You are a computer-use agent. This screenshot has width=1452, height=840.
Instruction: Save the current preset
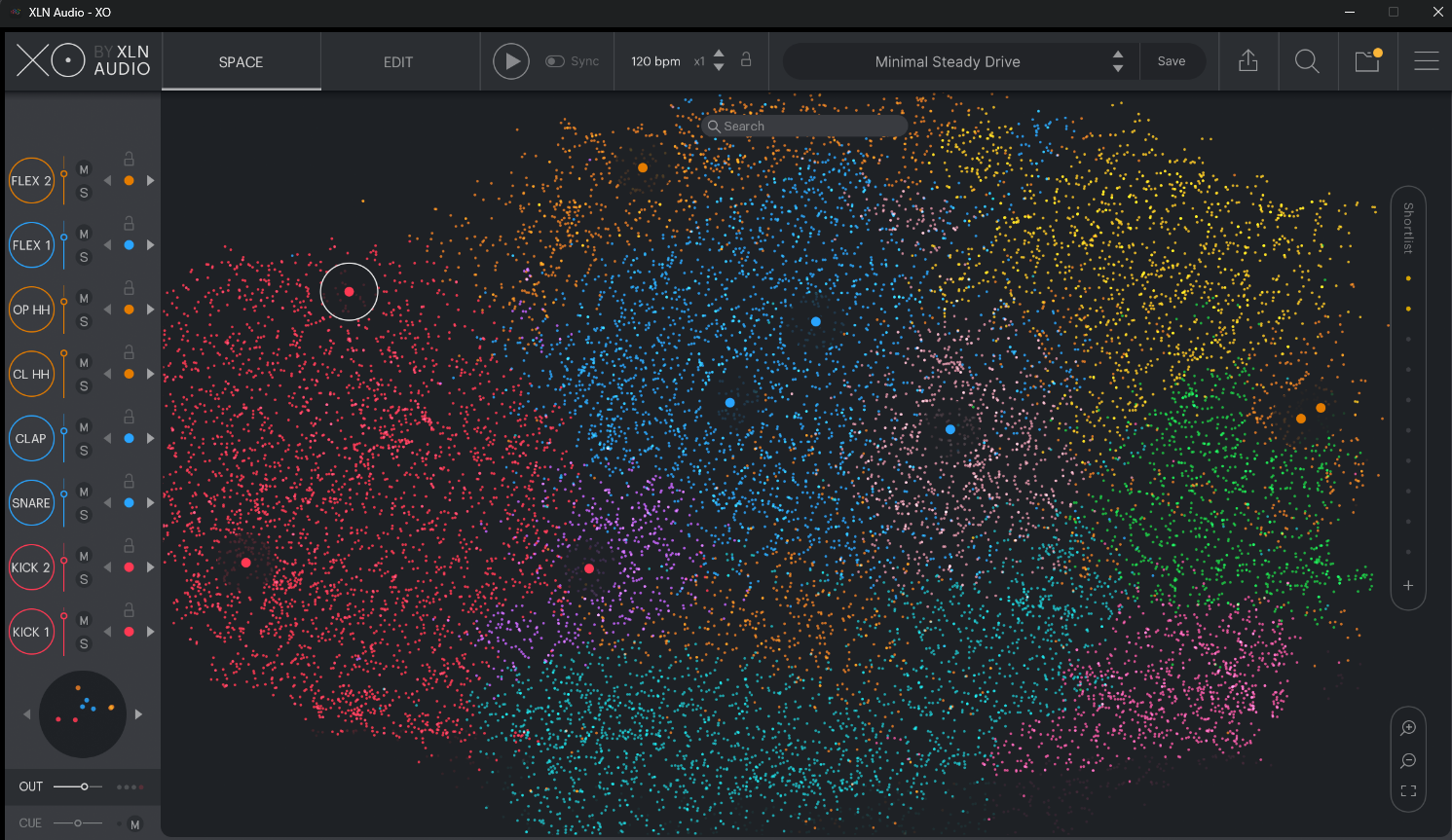click(1172, 61)
